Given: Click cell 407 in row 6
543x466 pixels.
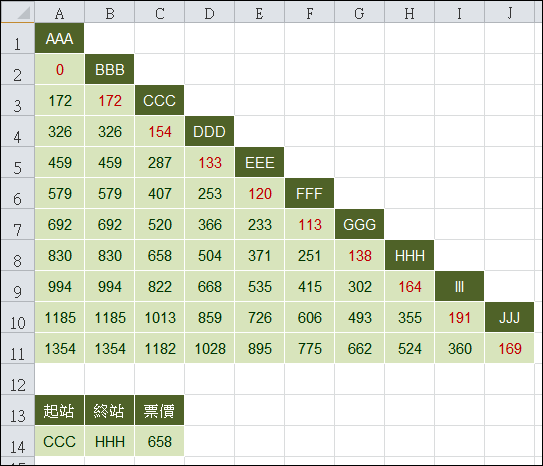Looking at the screenshot, I should [x=160, y=193].
